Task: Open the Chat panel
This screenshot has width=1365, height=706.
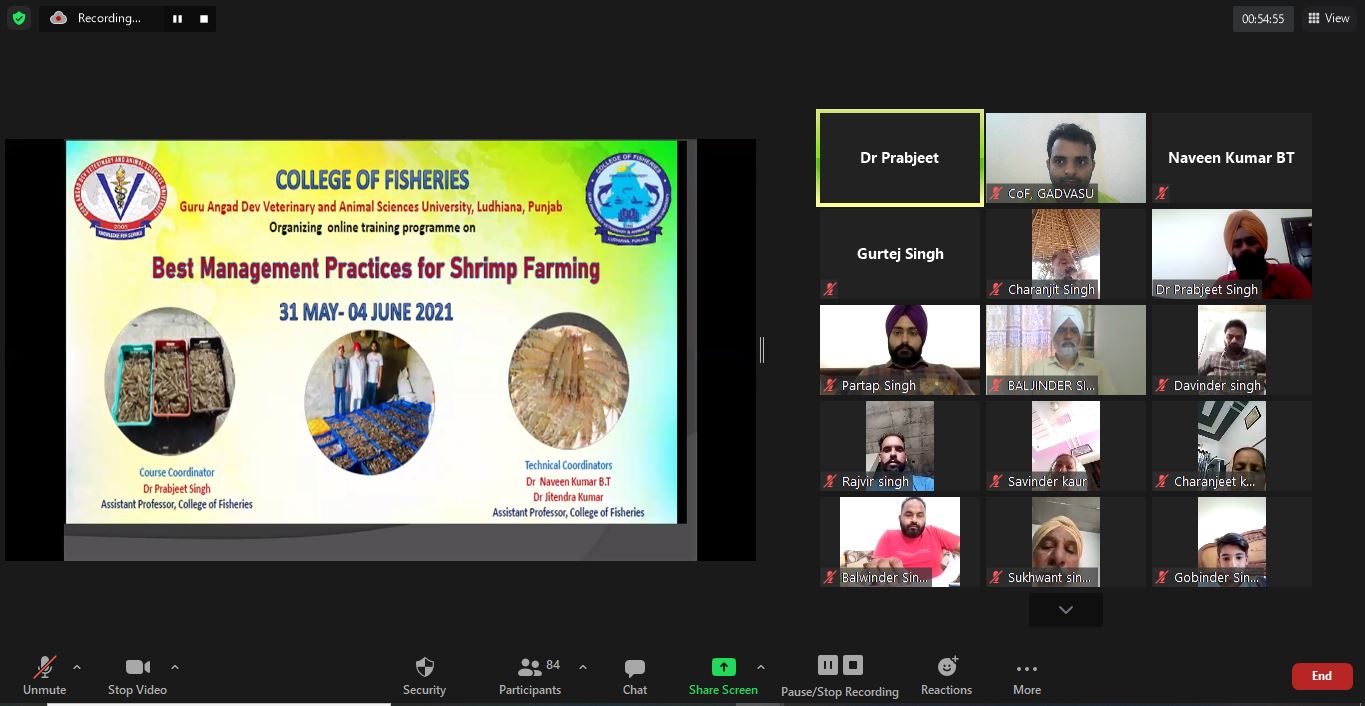Action: point(634,676)
